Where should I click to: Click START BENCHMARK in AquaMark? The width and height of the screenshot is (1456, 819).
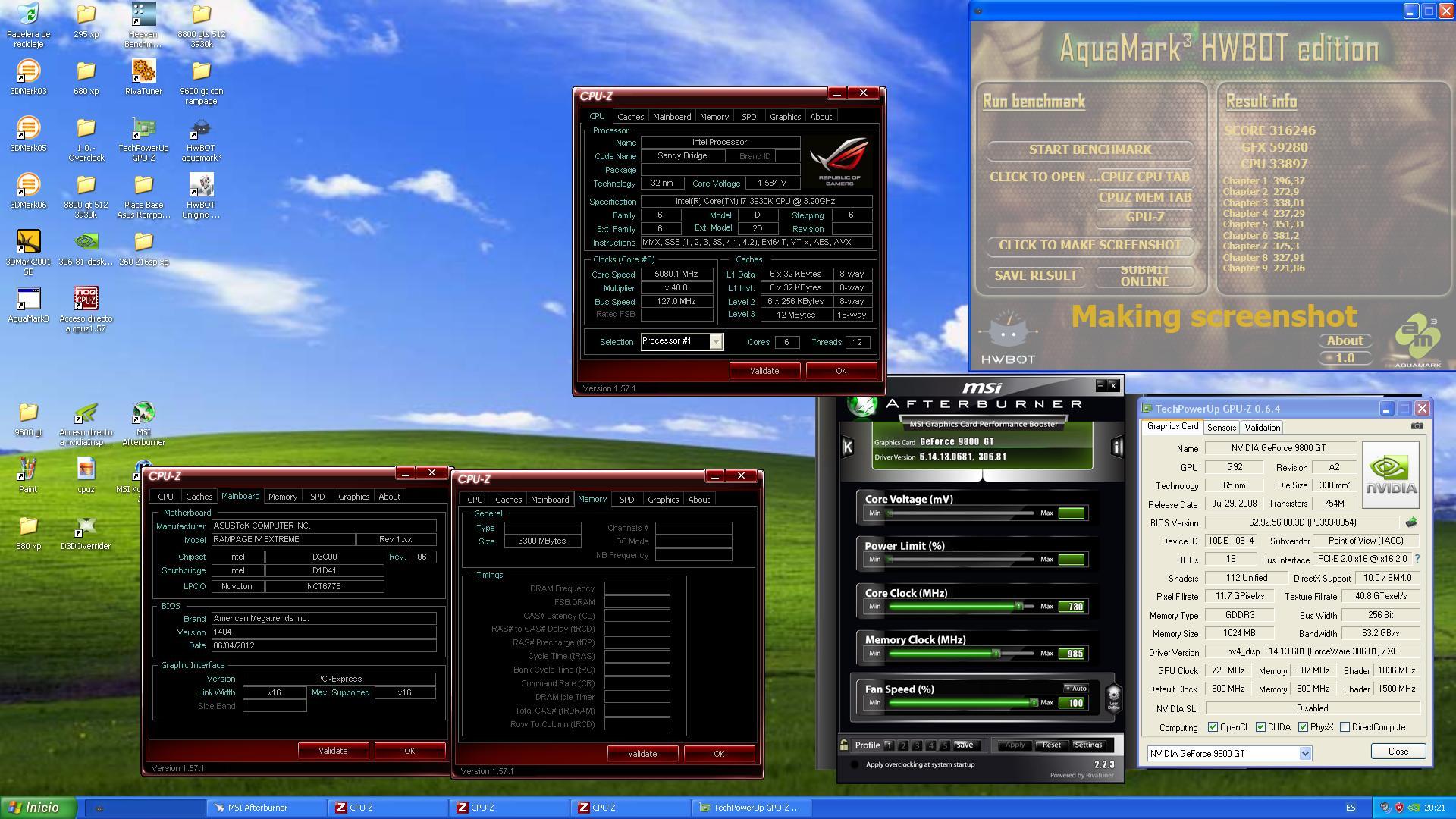(1090, 149)
